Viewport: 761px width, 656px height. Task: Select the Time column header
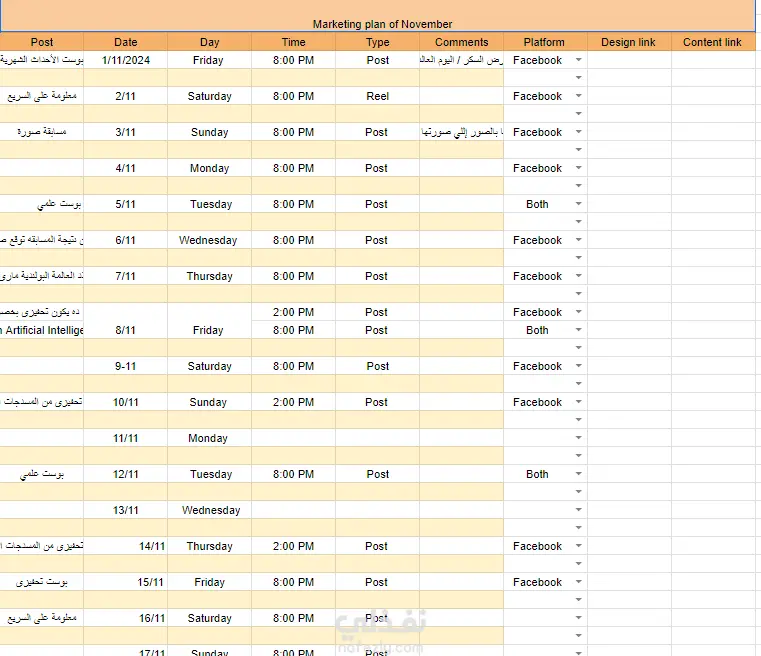[x=294, y=42]
